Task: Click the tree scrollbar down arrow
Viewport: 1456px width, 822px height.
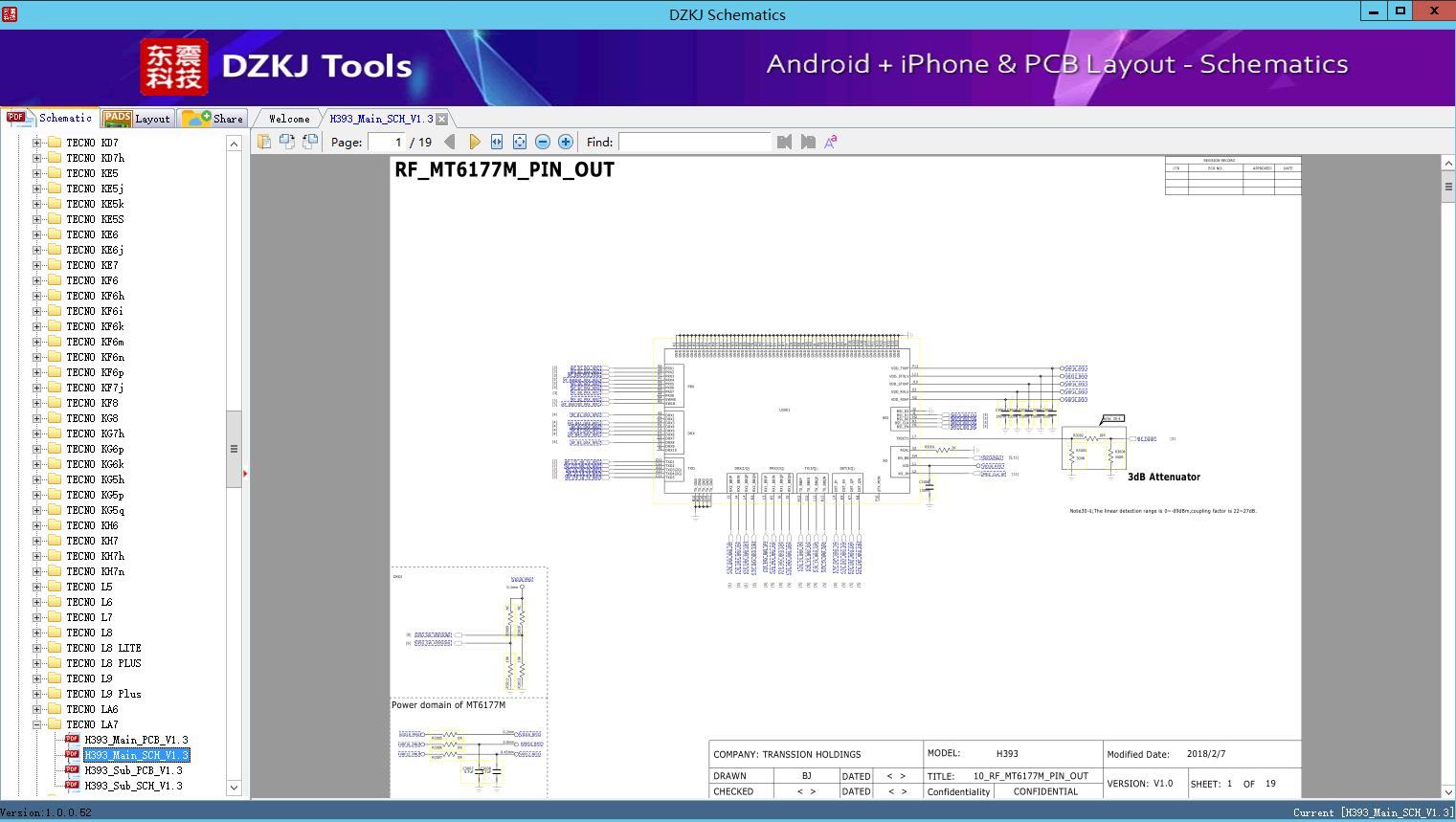Action: (x=234, y=788)
